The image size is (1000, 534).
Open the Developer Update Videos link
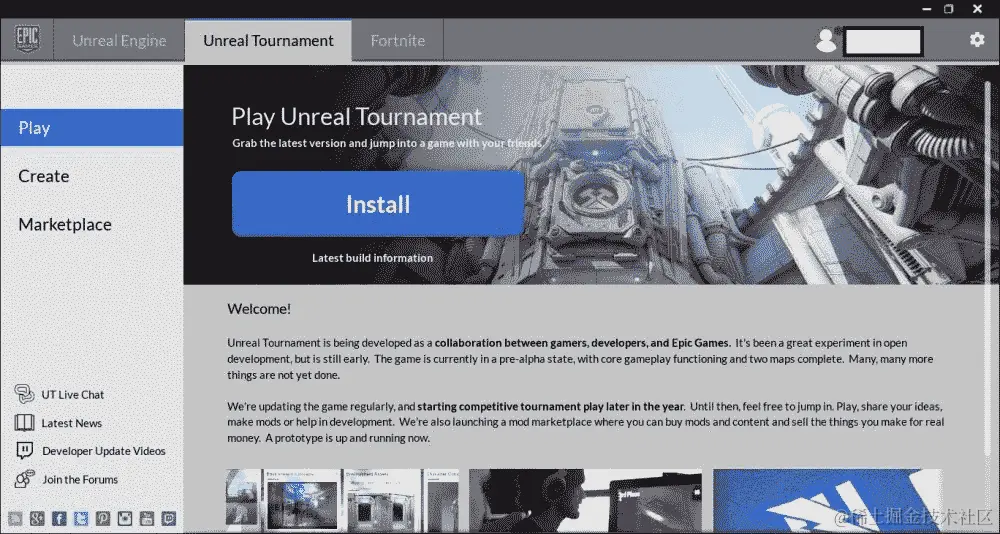coord(104,451)
